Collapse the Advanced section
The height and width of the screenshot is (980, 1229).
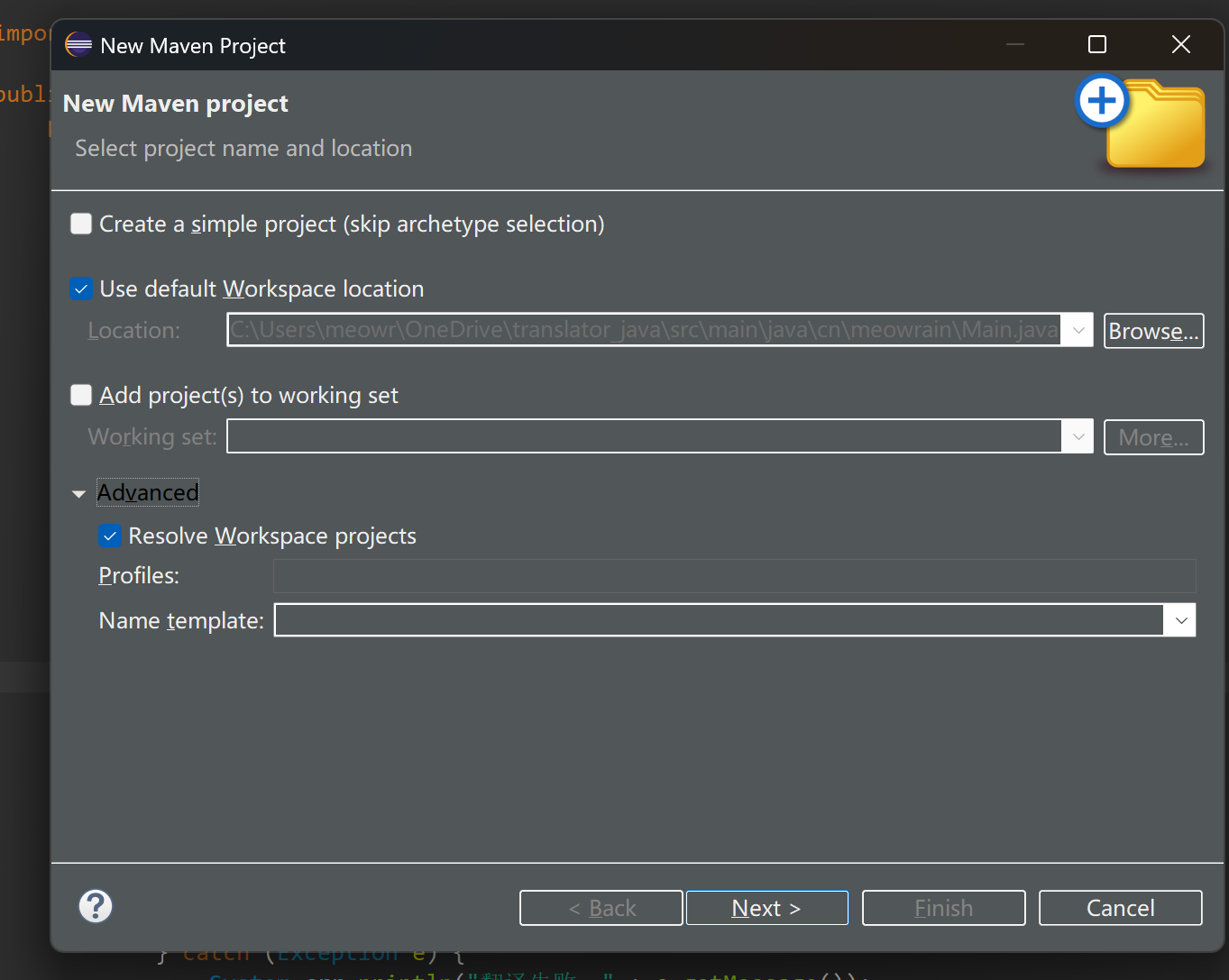pos(79,493)
